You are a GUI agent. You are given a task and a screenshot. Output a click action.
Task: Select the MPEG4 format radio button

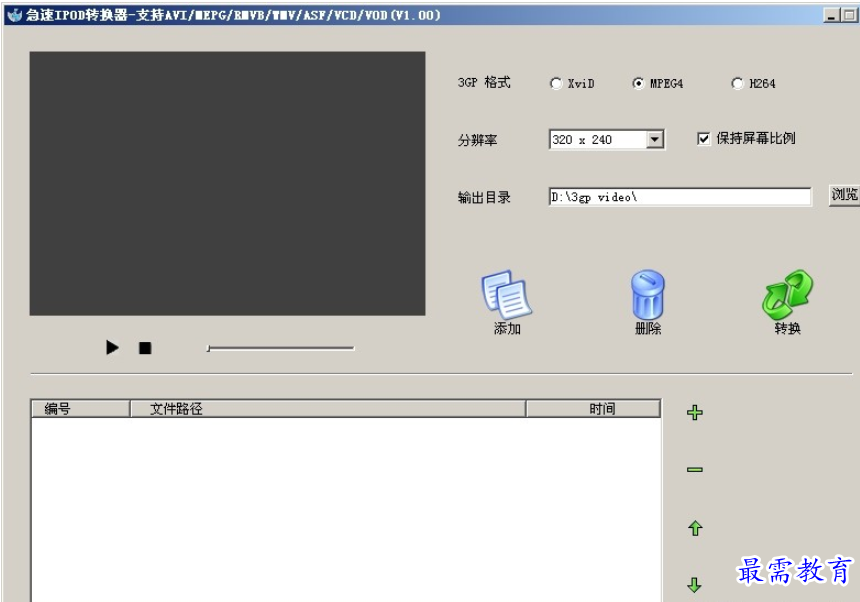638,83
